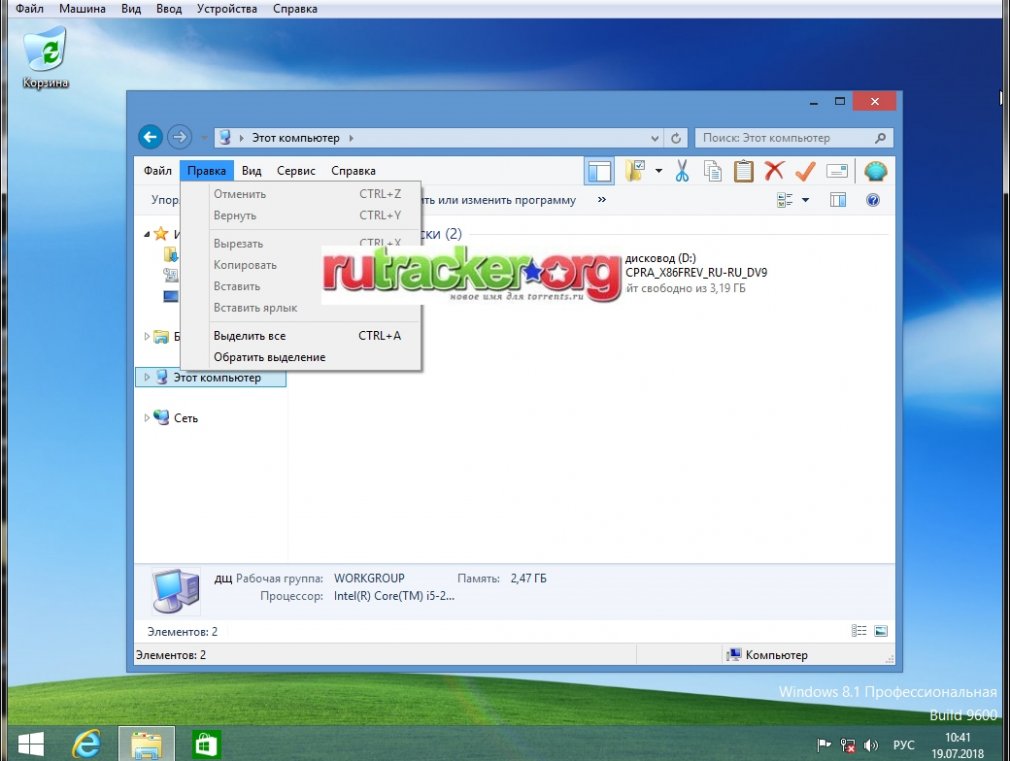Switch the РУС input language indicator
The height and width of the screenshot is (761, 1010).
point(904,745)
